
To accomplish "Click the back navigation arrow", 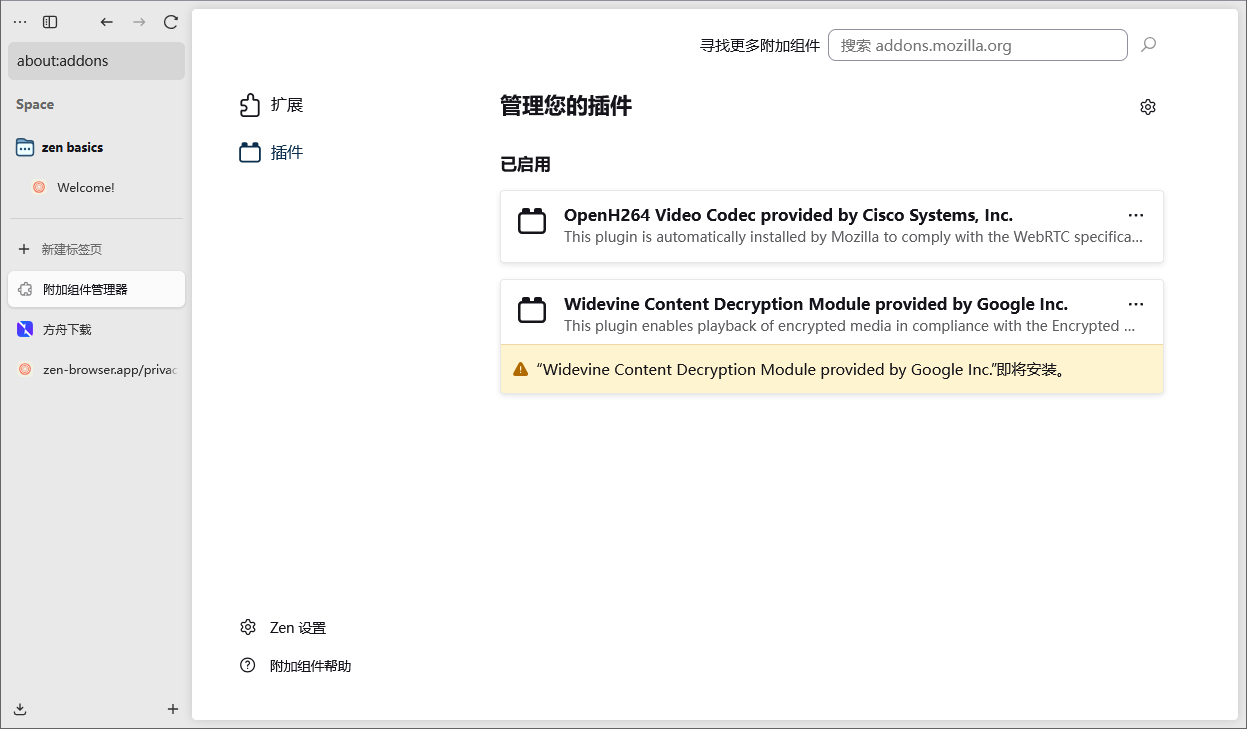I will coord(106,22).
